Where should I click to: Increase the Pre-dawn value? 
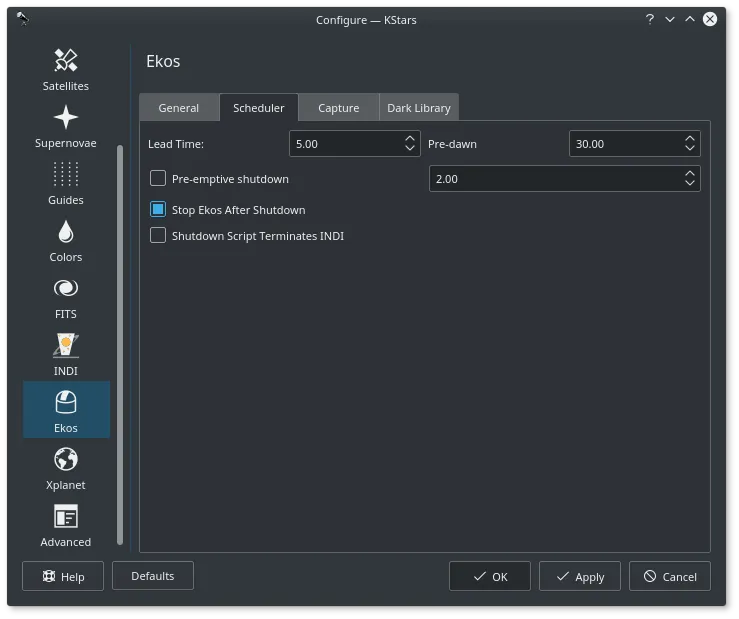[x=690, y=139]
